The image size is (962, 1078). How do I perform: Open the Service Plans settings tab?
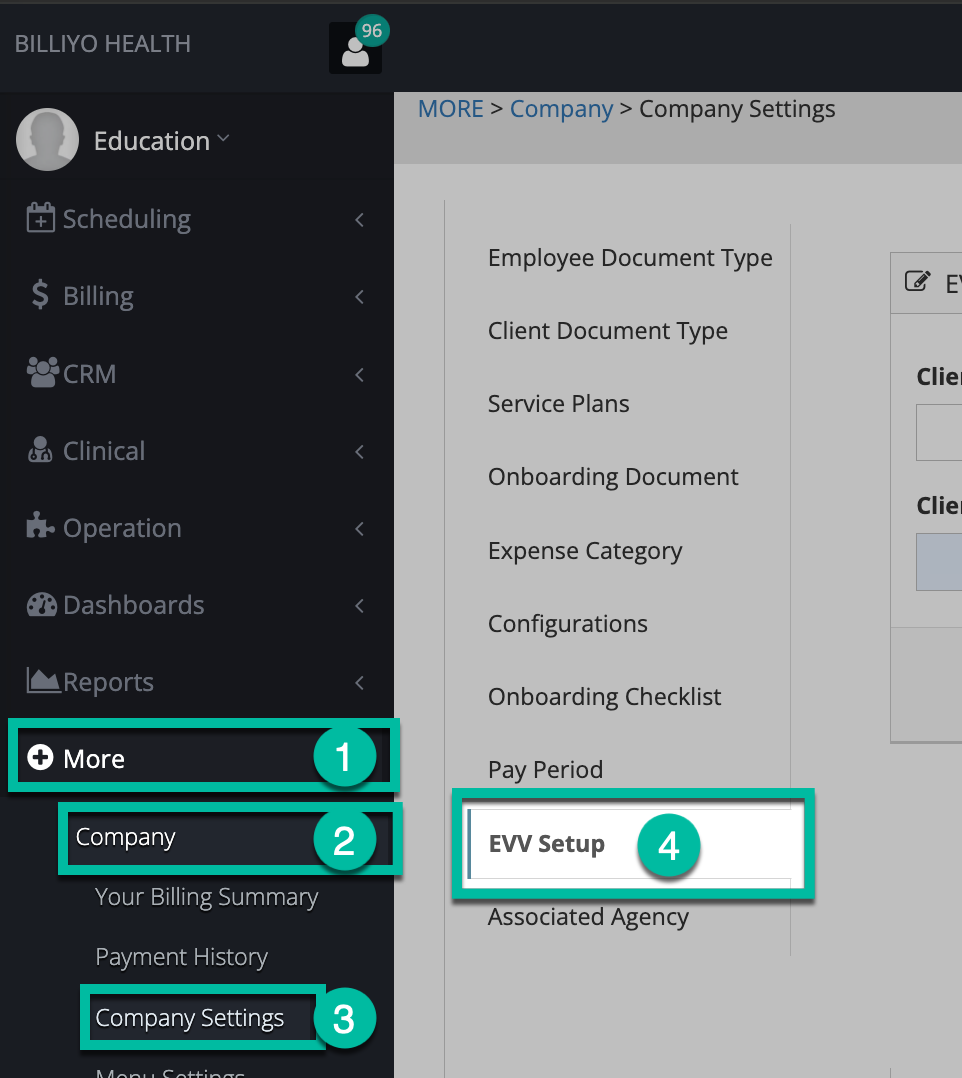click(x=558, y=404)
